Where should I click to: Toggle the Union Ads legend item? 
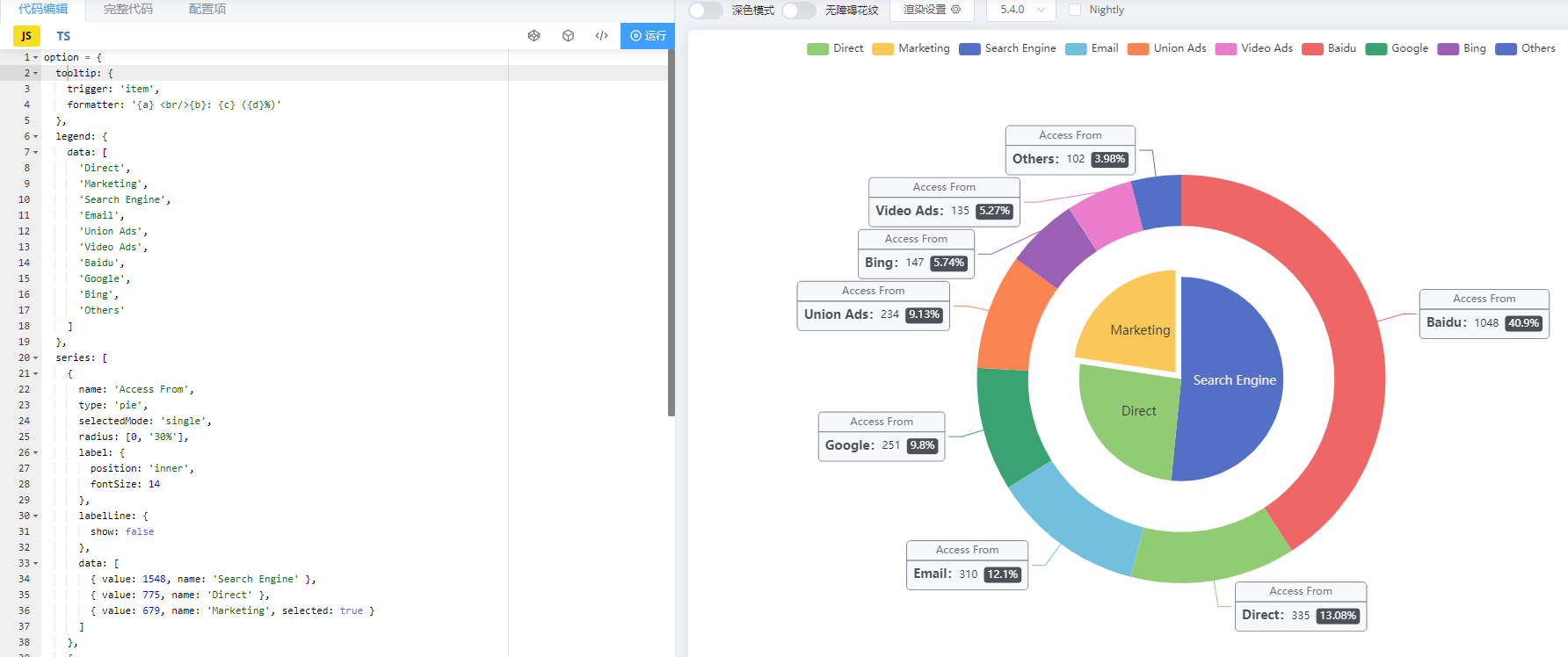[x=1166, y=48]
